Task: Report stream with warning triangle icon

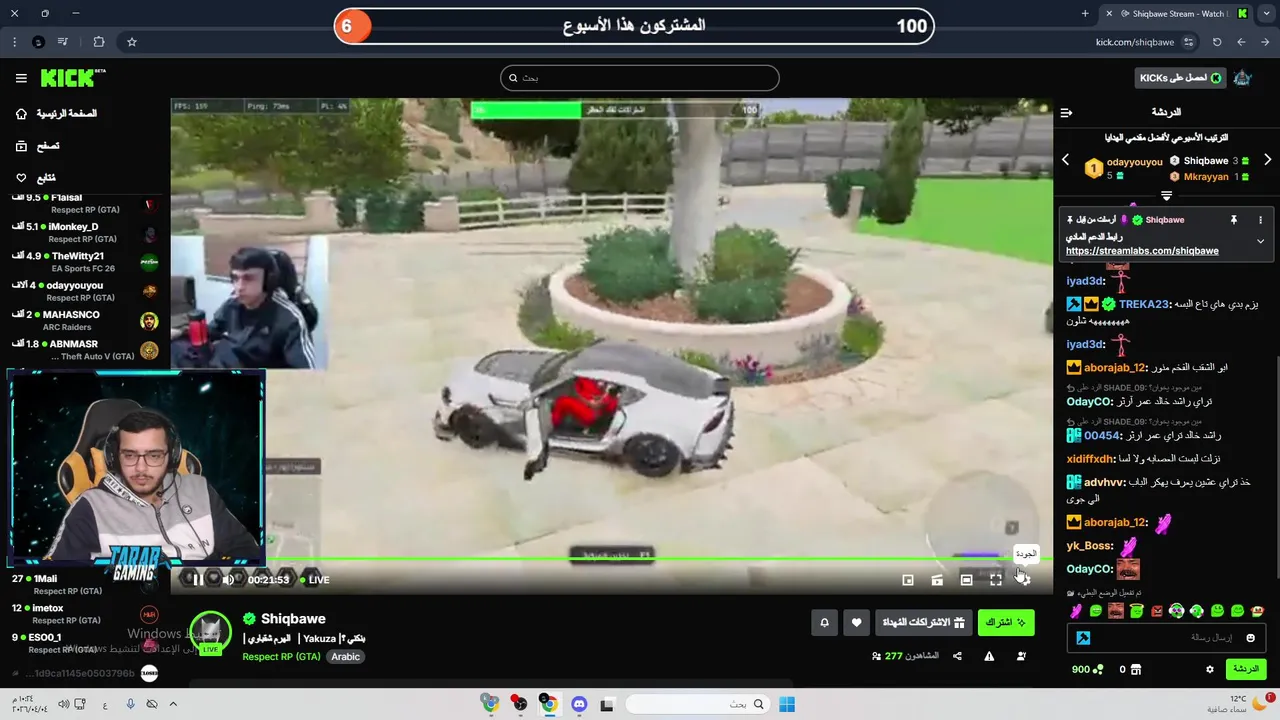Action: 989,656
